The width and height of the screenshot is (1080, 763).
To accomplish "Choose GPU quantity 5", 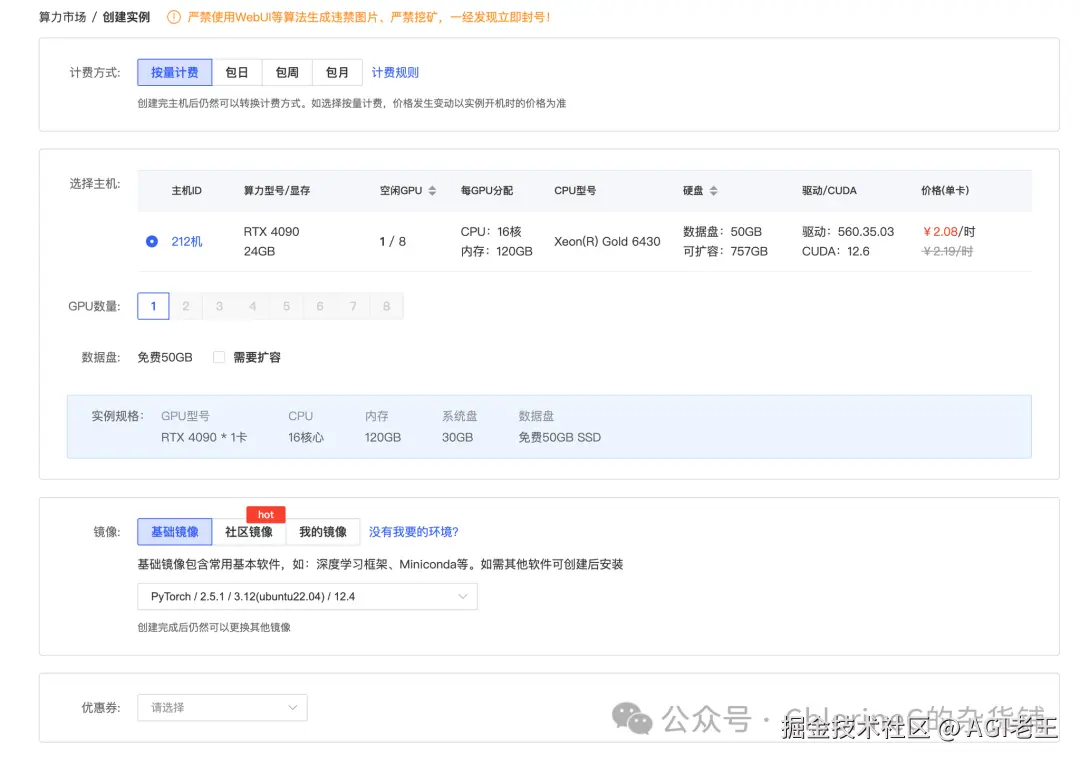I will (287, 306).
